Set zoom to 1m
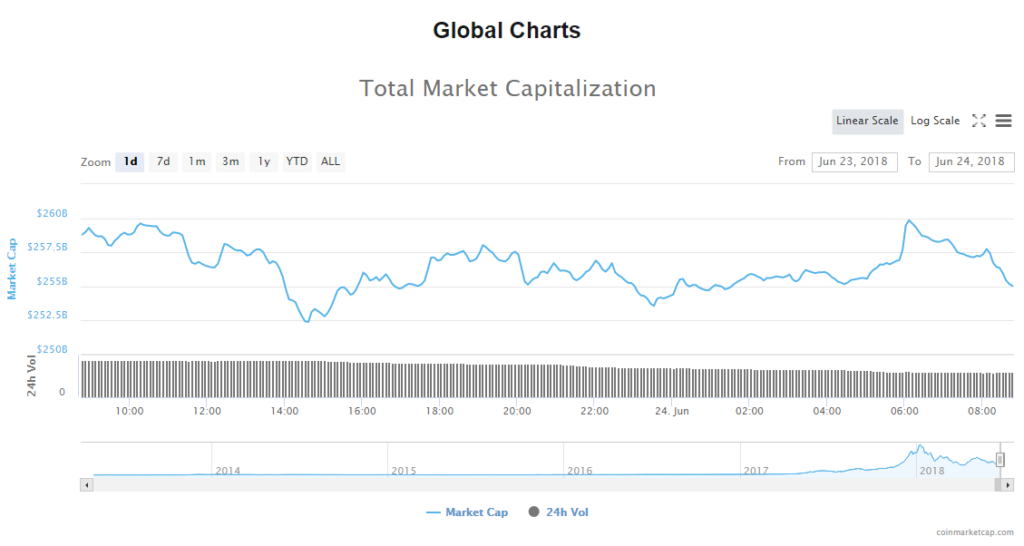1024x546 pixels. [x=197, y=162]
